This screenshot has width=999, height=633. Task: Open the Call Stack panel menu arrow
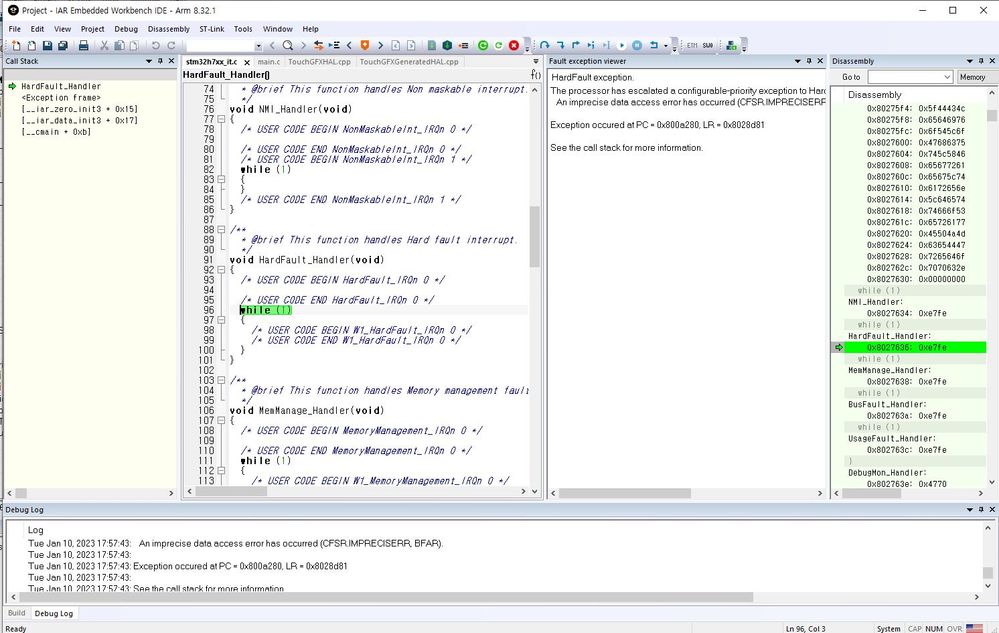(x=149, y=61)
